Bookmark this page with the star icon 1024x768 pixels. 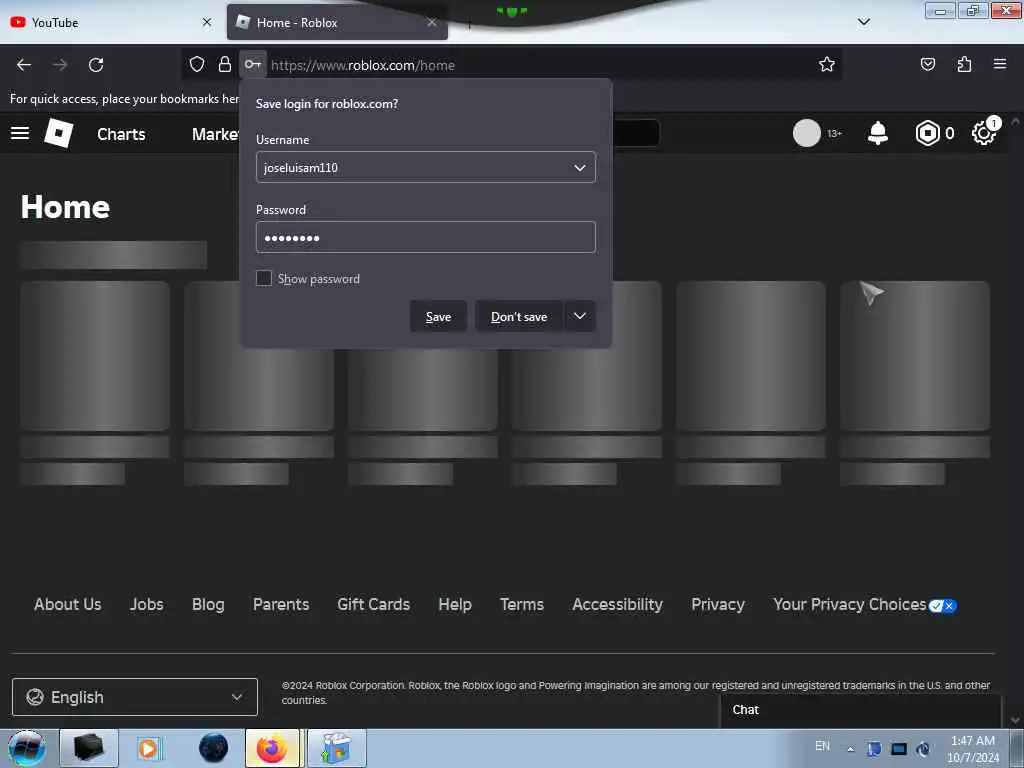click(x=827, y=64)
